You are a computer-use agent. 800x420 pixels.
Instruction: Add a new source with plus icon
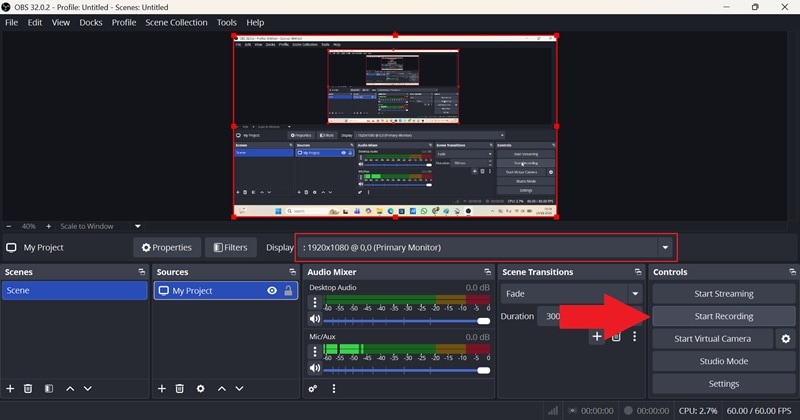click(162, 389)
